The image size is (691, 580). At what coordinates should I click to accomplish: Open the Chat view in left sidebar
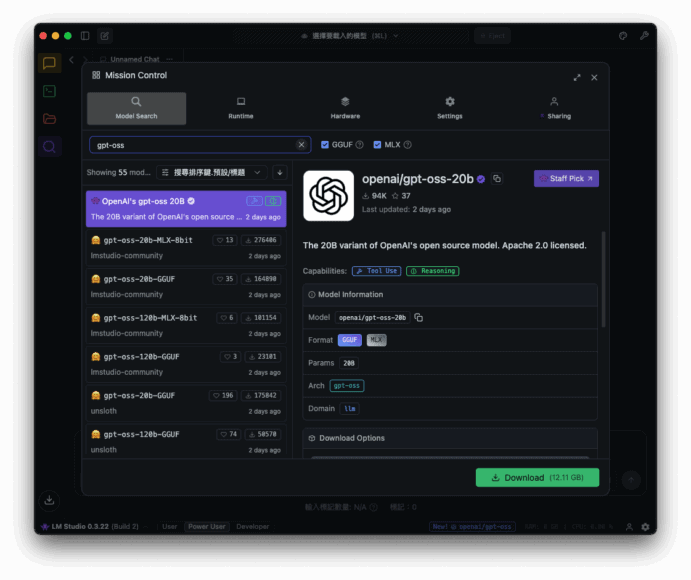[x=49, y=63]
